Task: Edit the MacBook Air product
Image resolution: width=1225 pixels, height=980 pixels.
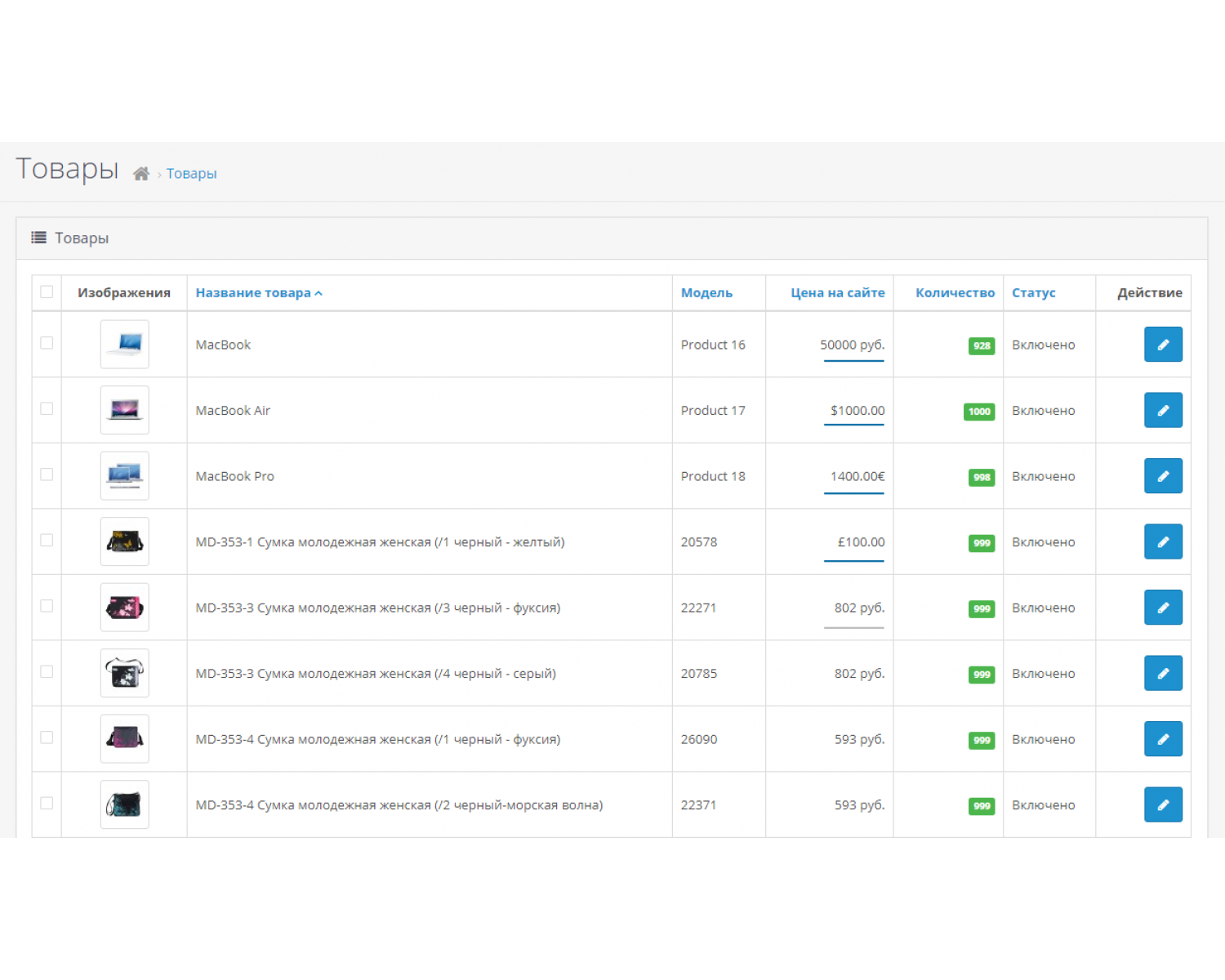Action: [x=1163, y=410]
